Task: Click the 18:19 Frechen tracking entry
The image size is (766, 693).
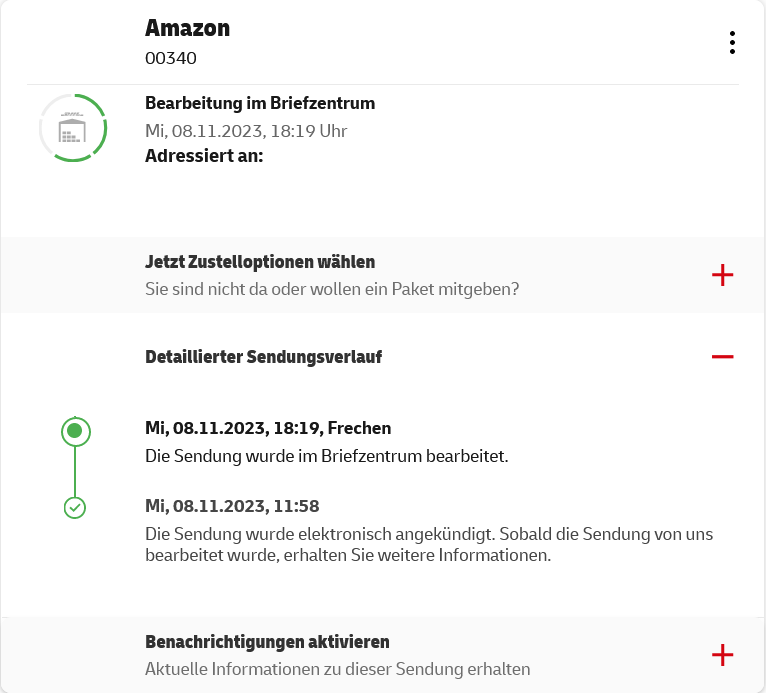Action: pyautogui.click(x=268, y=428)
